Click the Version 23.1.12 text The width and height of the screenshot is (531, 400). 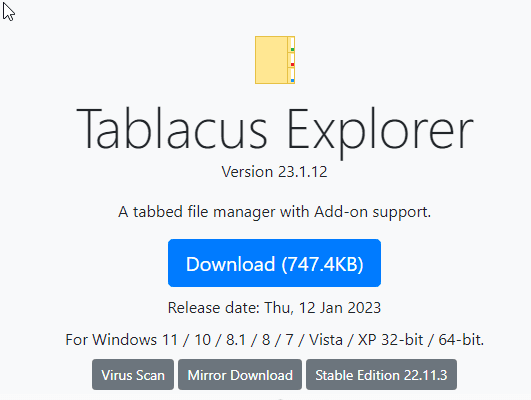pyautogui.click(x=274, y=172)
